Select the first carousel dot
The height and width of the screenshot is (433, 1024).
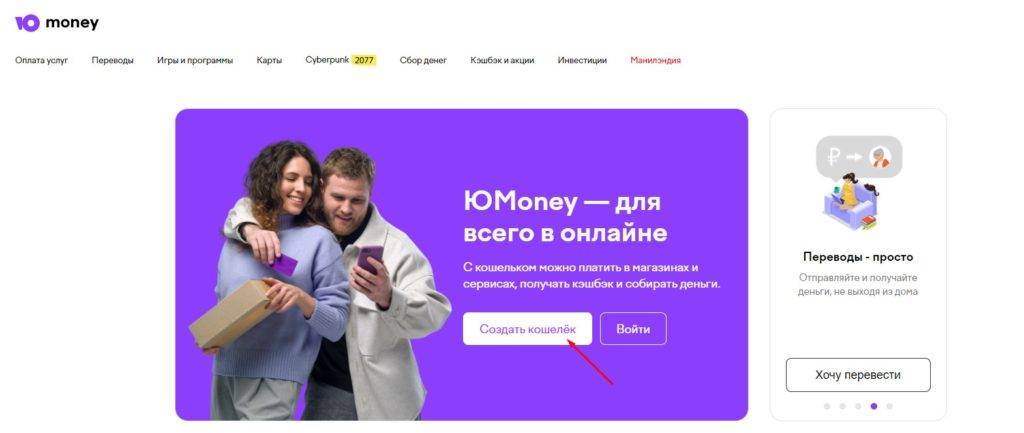click(827, 406)
